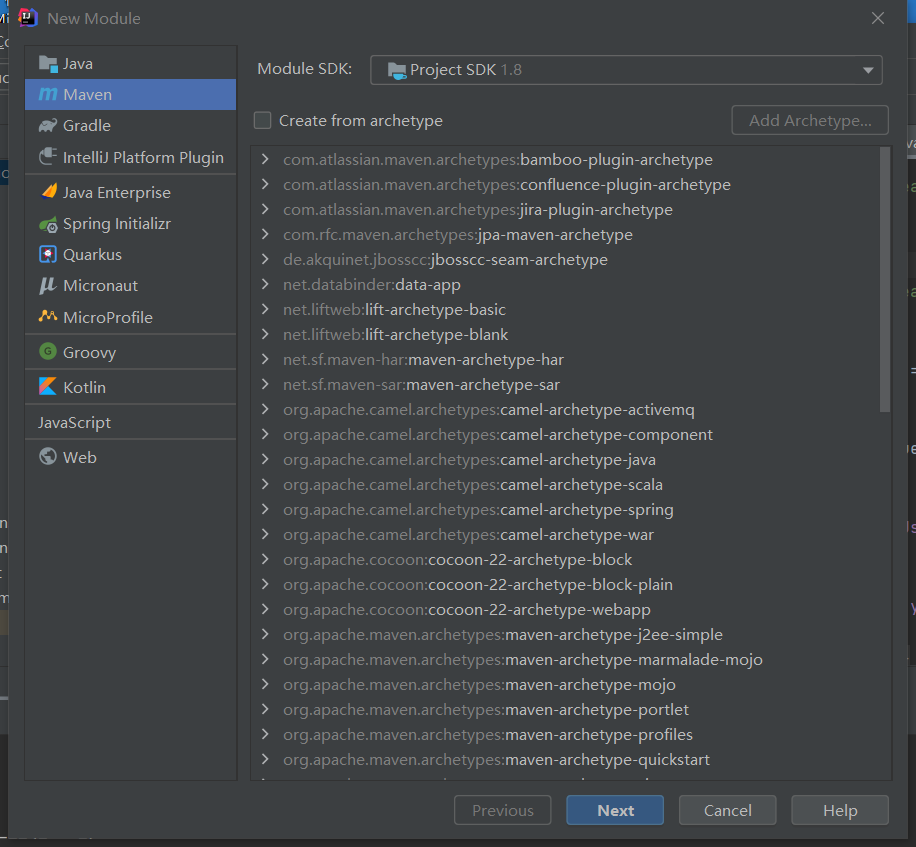Select the Java module type

pos(131,63)
